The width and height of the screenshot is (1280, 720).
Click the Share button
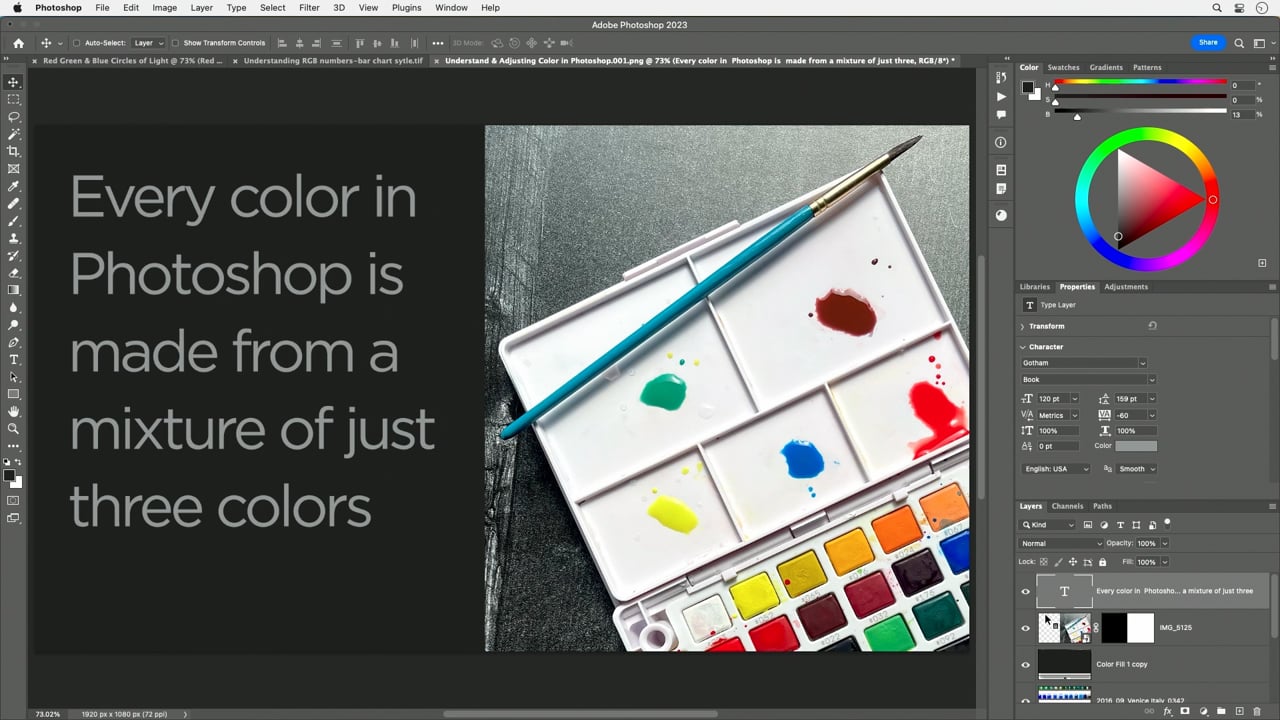click(x=1208, y=43)
